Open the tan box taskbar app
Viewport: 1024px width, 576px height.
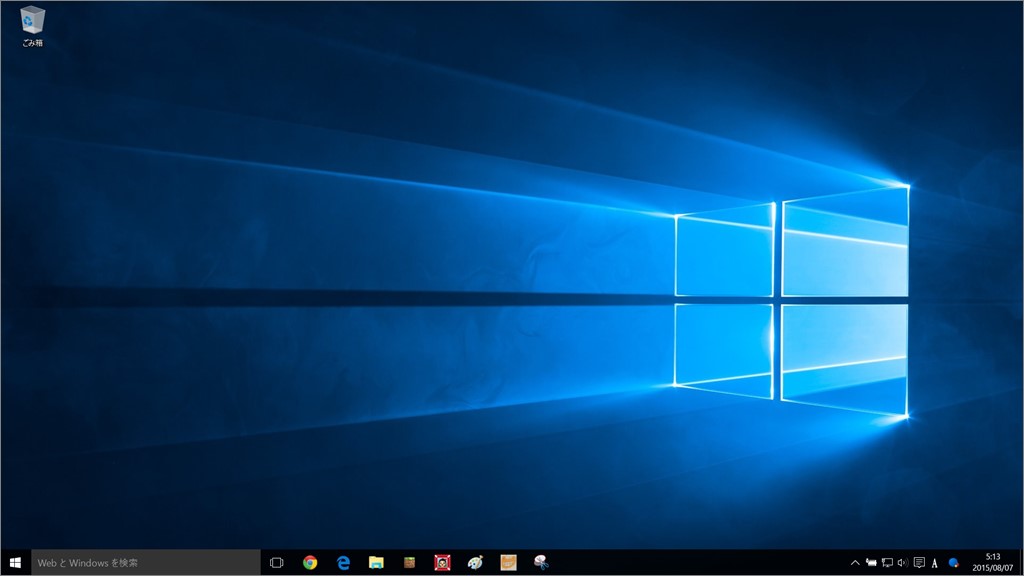tap(508, 563)
